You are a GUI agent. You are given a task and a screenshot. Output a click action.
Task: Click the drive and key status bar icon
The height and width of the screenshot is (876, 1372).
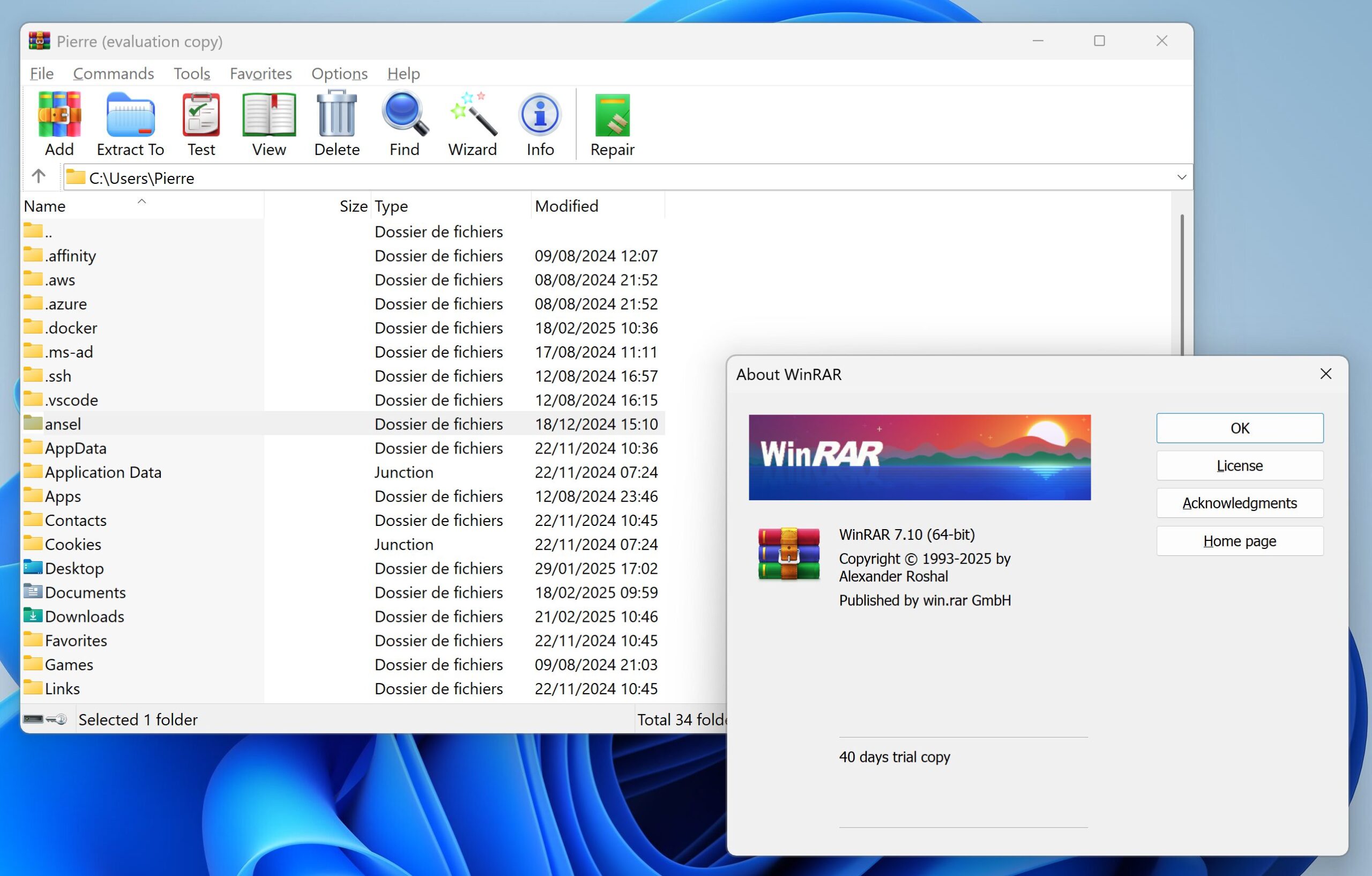[45, 719]
